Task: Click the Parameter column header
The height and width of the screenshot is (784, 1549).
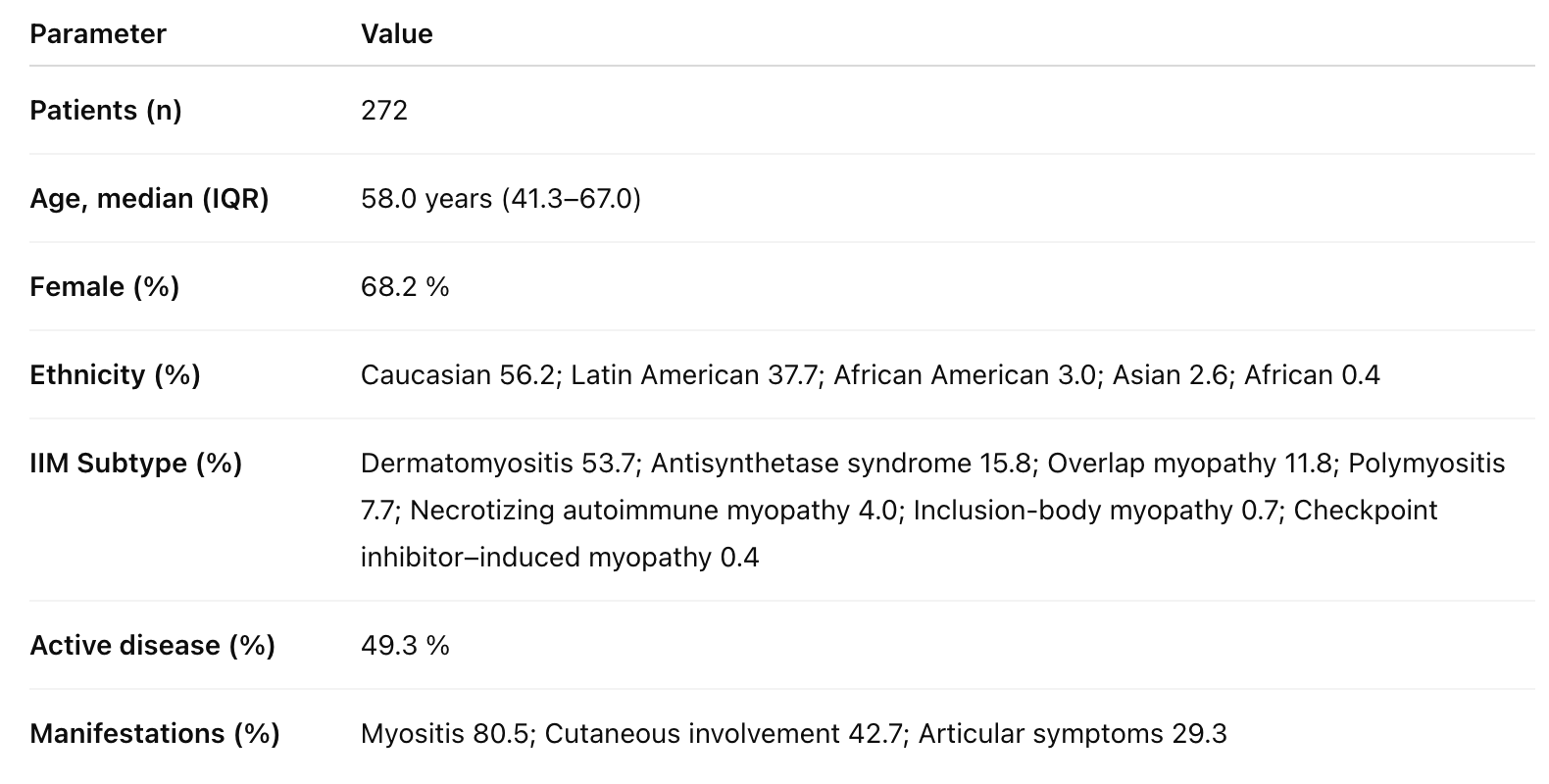Action: point(98,34)
